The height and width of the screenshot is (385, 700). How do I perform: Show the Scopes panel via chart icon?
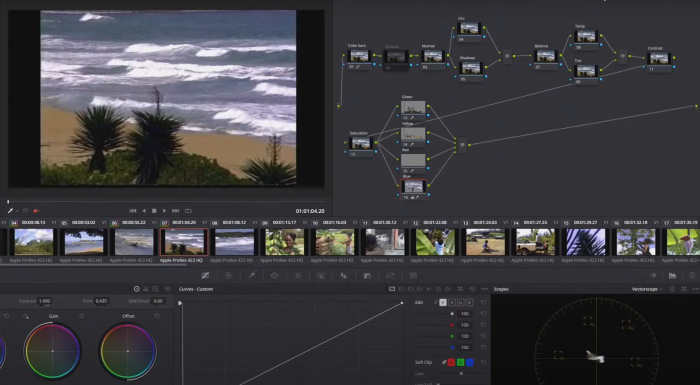672,276
